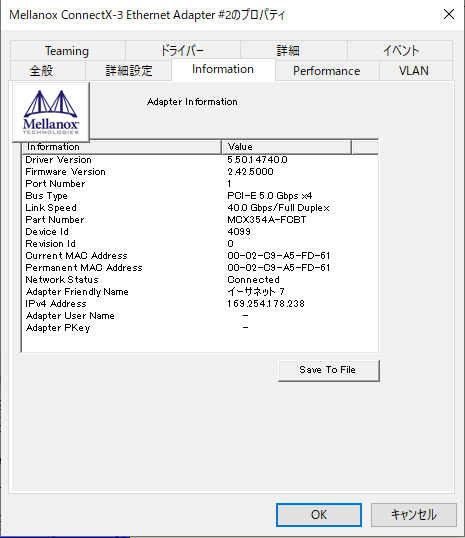Select the Driver Version row

point(200,160)
